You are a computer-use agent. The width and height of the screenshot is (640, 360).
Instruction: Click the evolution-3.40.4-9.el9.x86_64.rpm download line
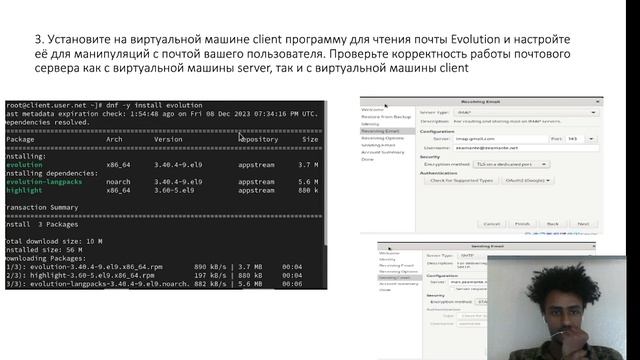coord(154,267)
